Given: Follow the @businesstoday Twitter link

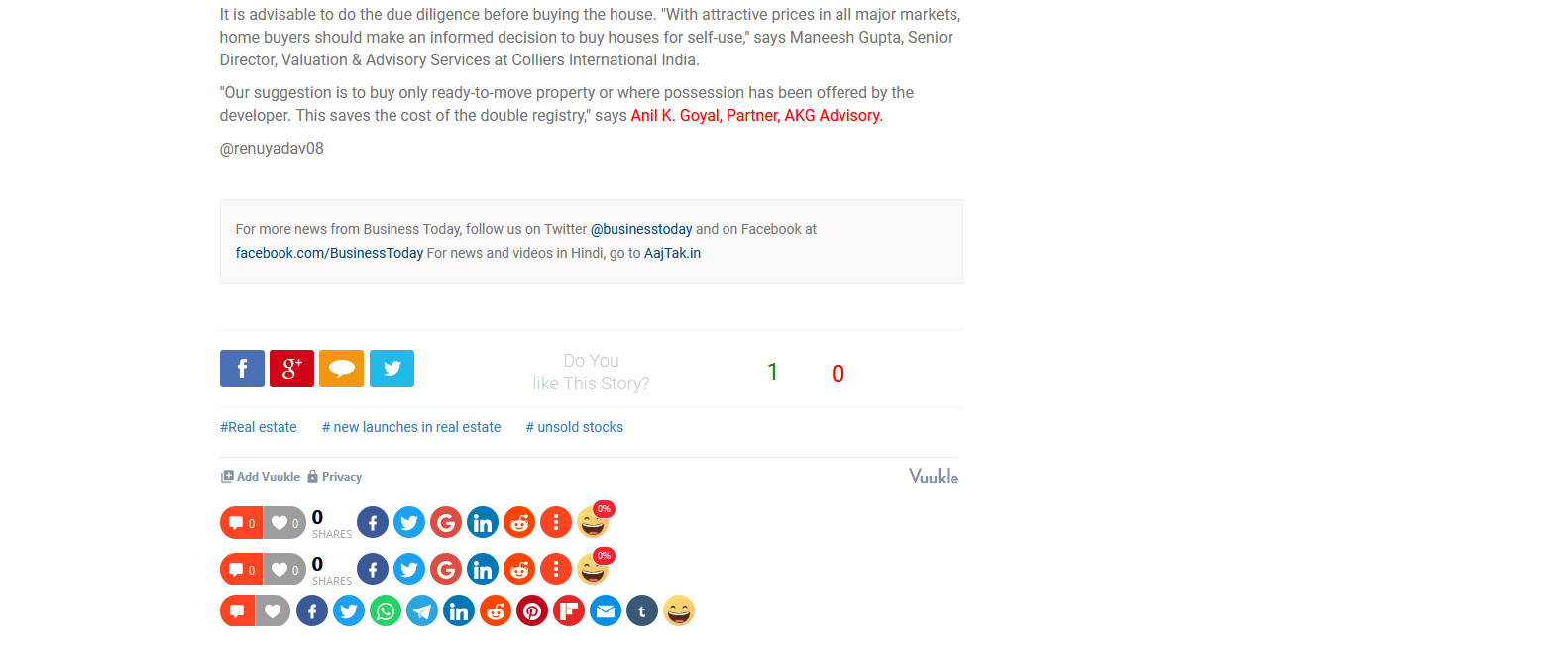Looking at the screenshot, I should tap(641, 229).
